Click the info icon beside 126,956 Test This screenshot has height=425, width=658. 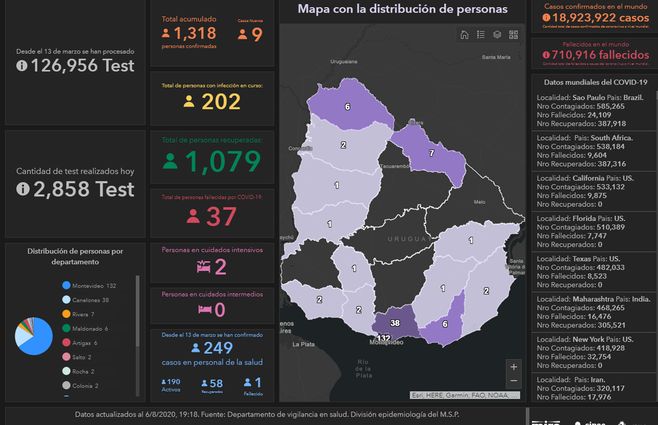pos(22,66)
